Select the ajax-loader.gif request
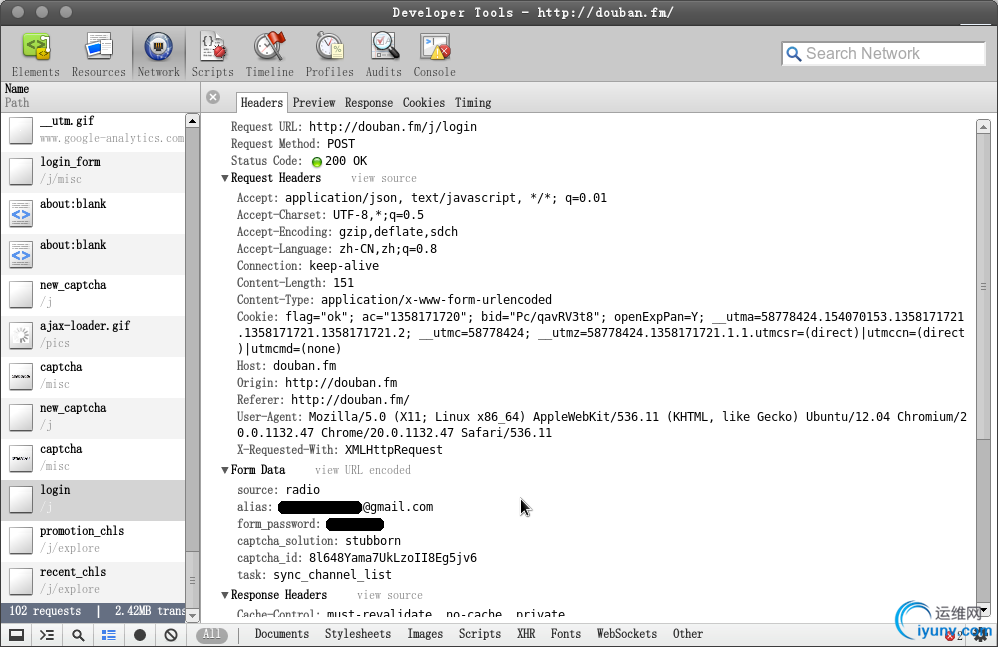 (x=94, y=335)
